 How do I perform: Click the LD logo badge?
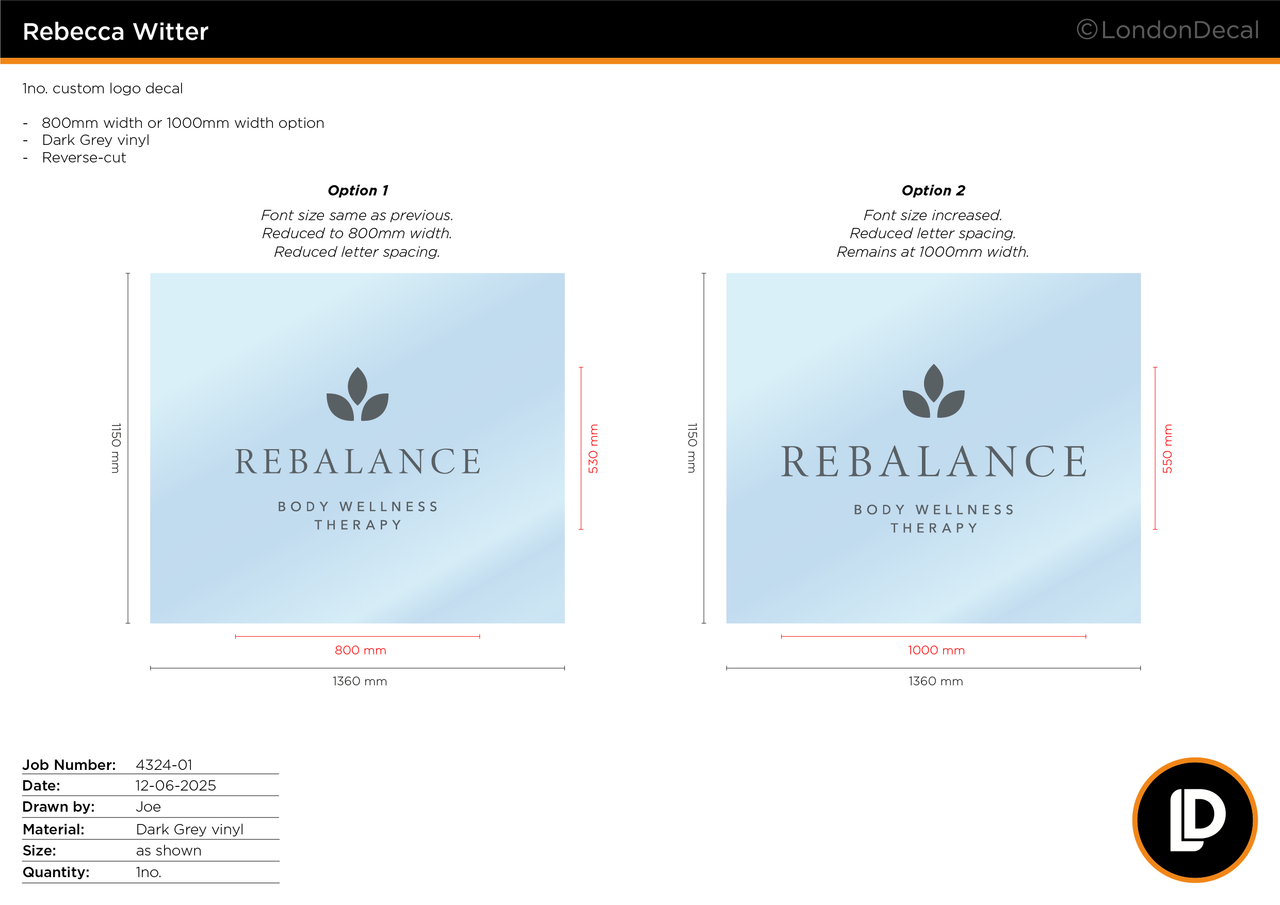(x=1194, y=820)
